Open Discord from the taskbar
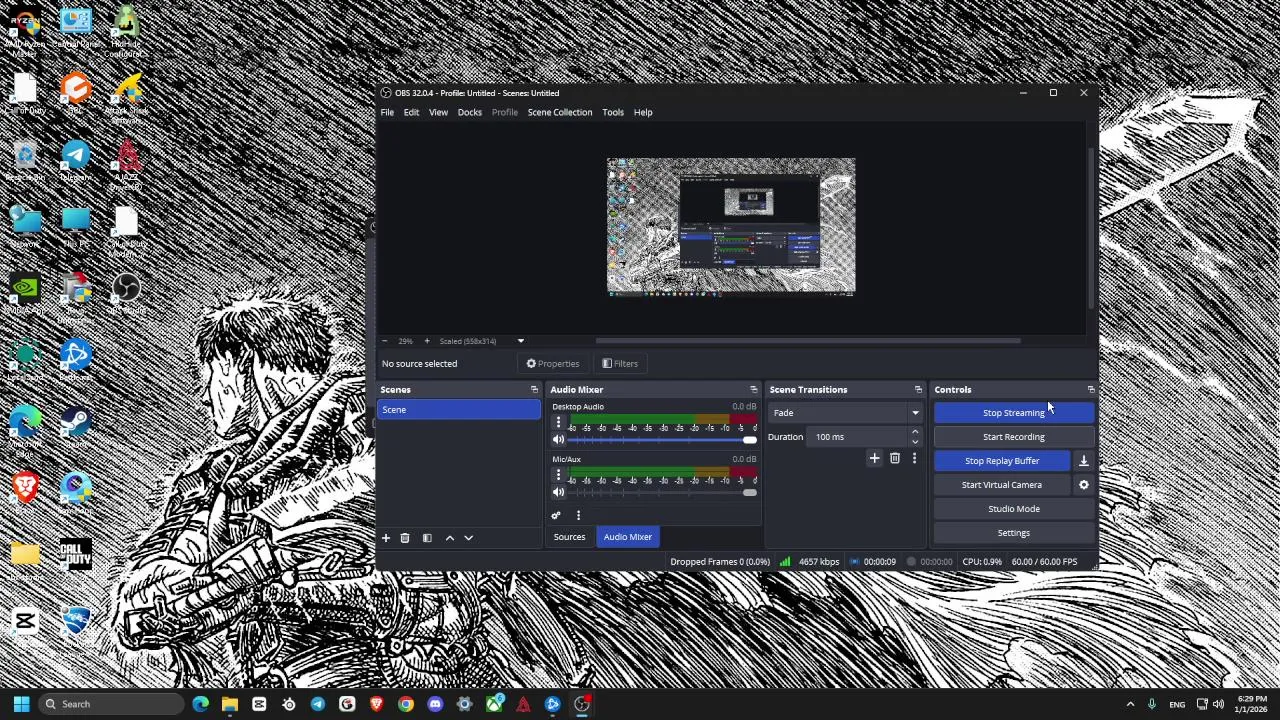Screen dimensions: 1280x720 tap(435, 704)
